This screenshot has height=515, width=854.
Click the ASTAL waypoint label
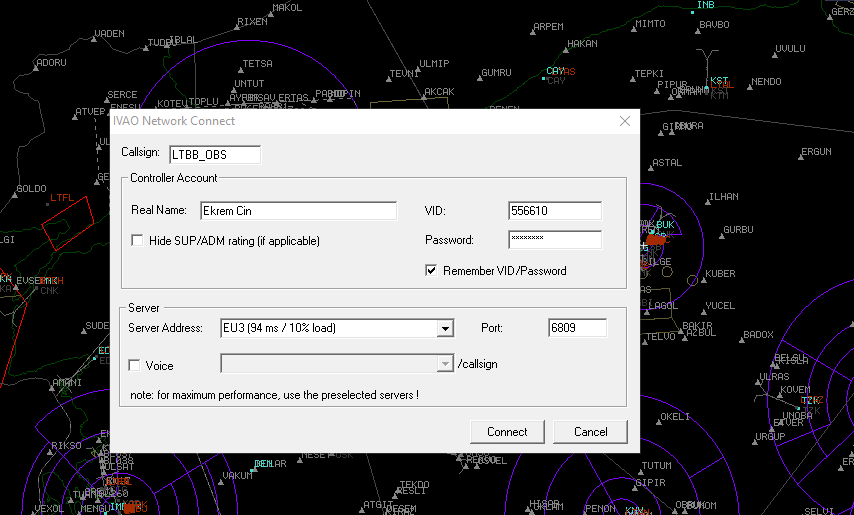pyautogui.click(x=667, y=163)
